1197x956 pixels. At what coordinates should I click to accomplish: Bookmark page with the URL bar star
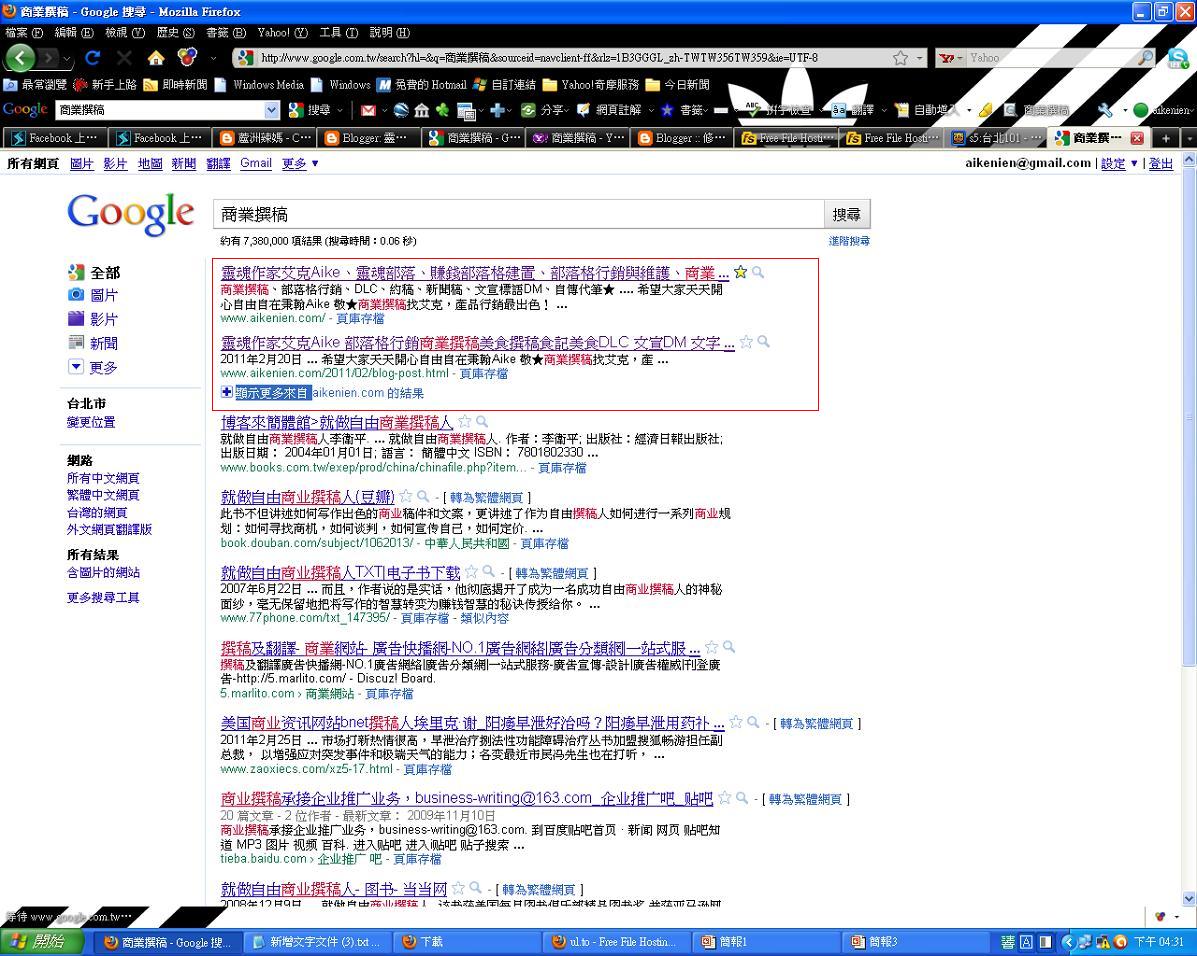click(901, 58)
